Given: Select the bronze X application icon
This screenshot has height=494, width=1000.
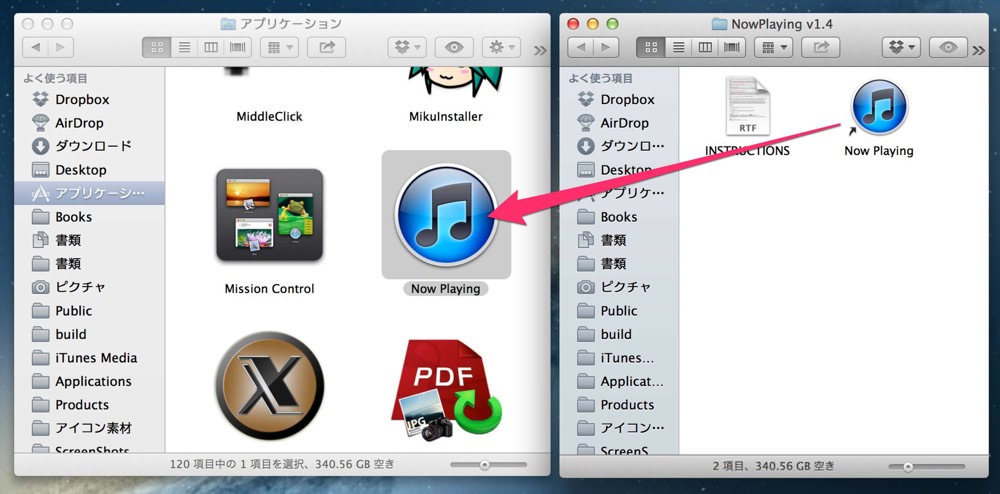Looking at the screenshot, I should click(269, 385).
